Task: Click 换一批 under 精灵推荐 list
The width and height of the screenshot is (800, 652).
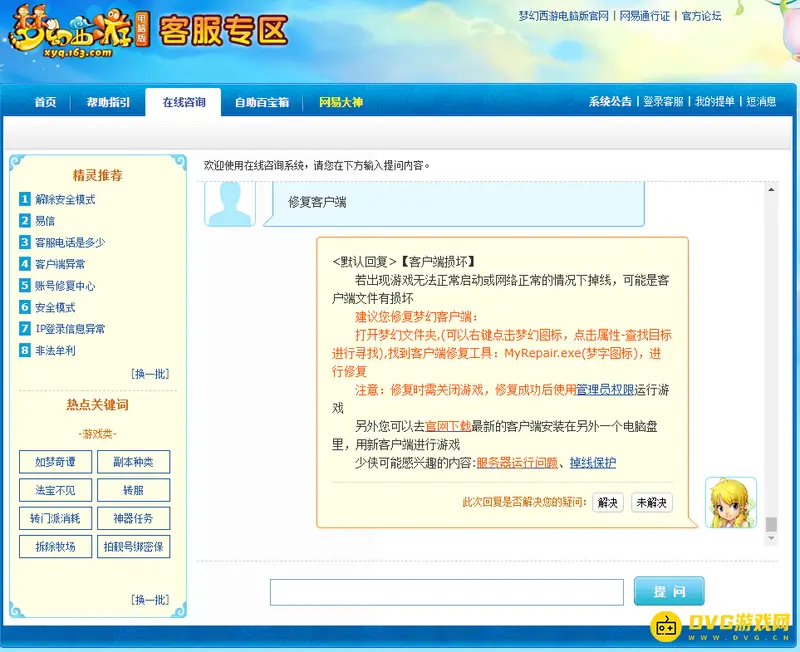Action: [x=150, y=374]
